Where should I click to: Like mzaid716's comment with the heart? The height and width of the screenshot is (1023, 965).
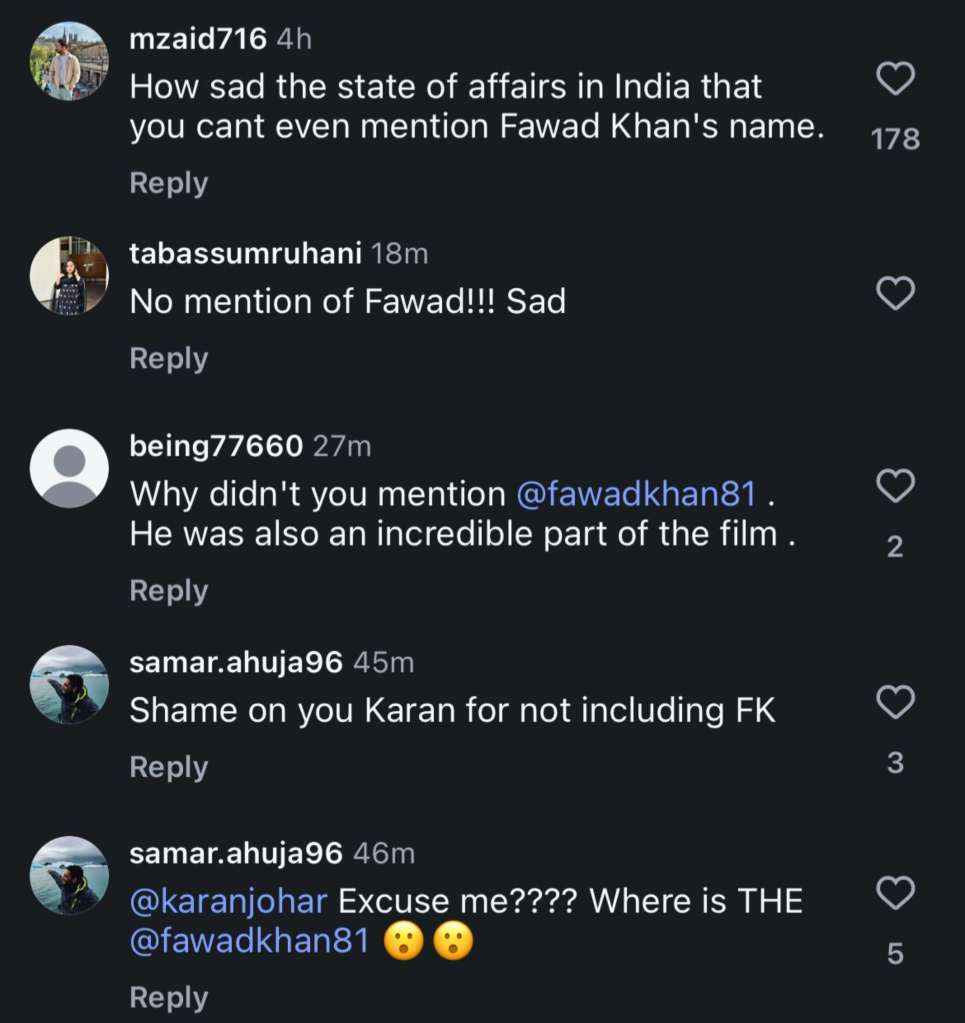coord(895,78)
